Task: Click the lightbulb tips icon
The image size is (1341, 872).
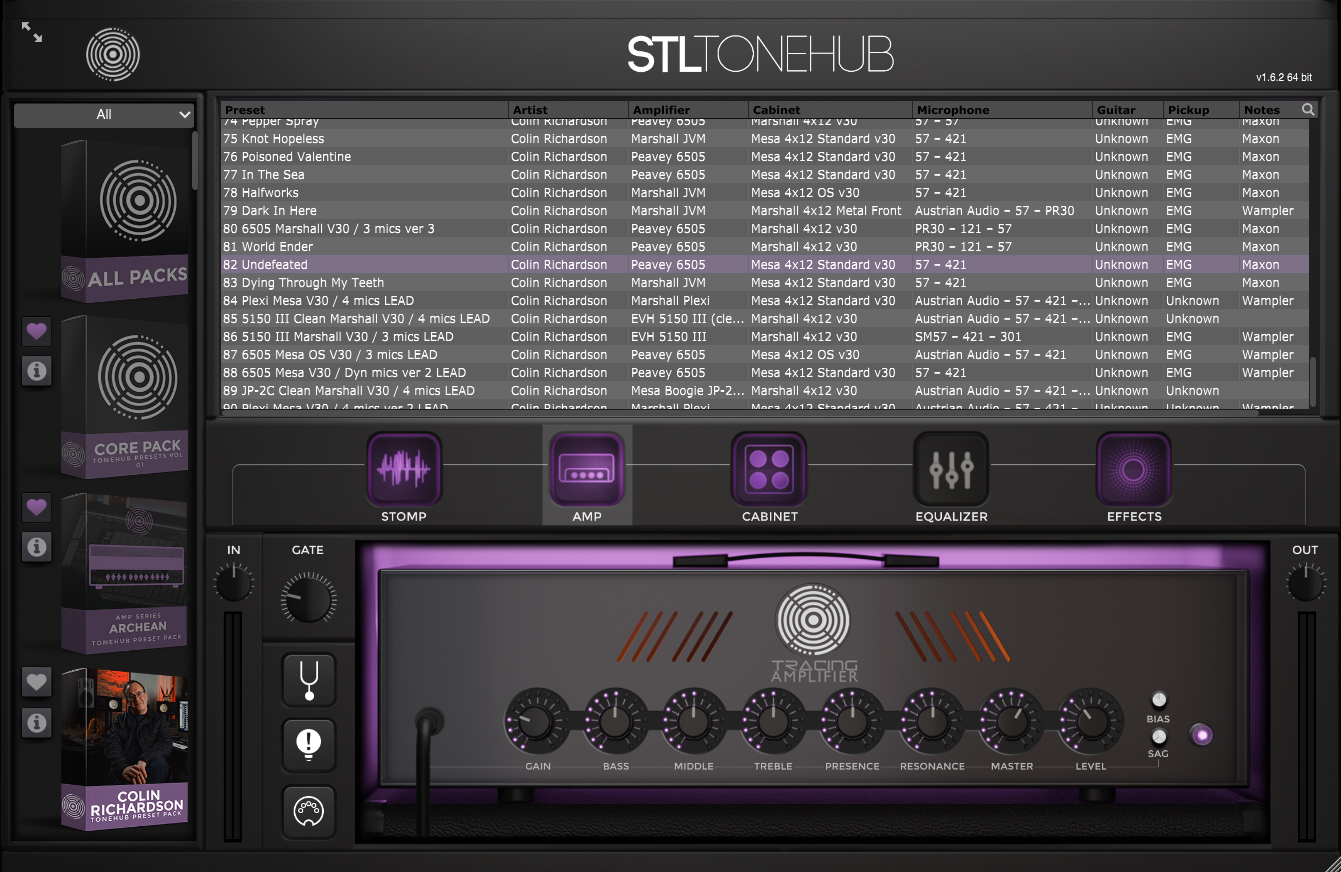Action: click(x=308, y=746)
